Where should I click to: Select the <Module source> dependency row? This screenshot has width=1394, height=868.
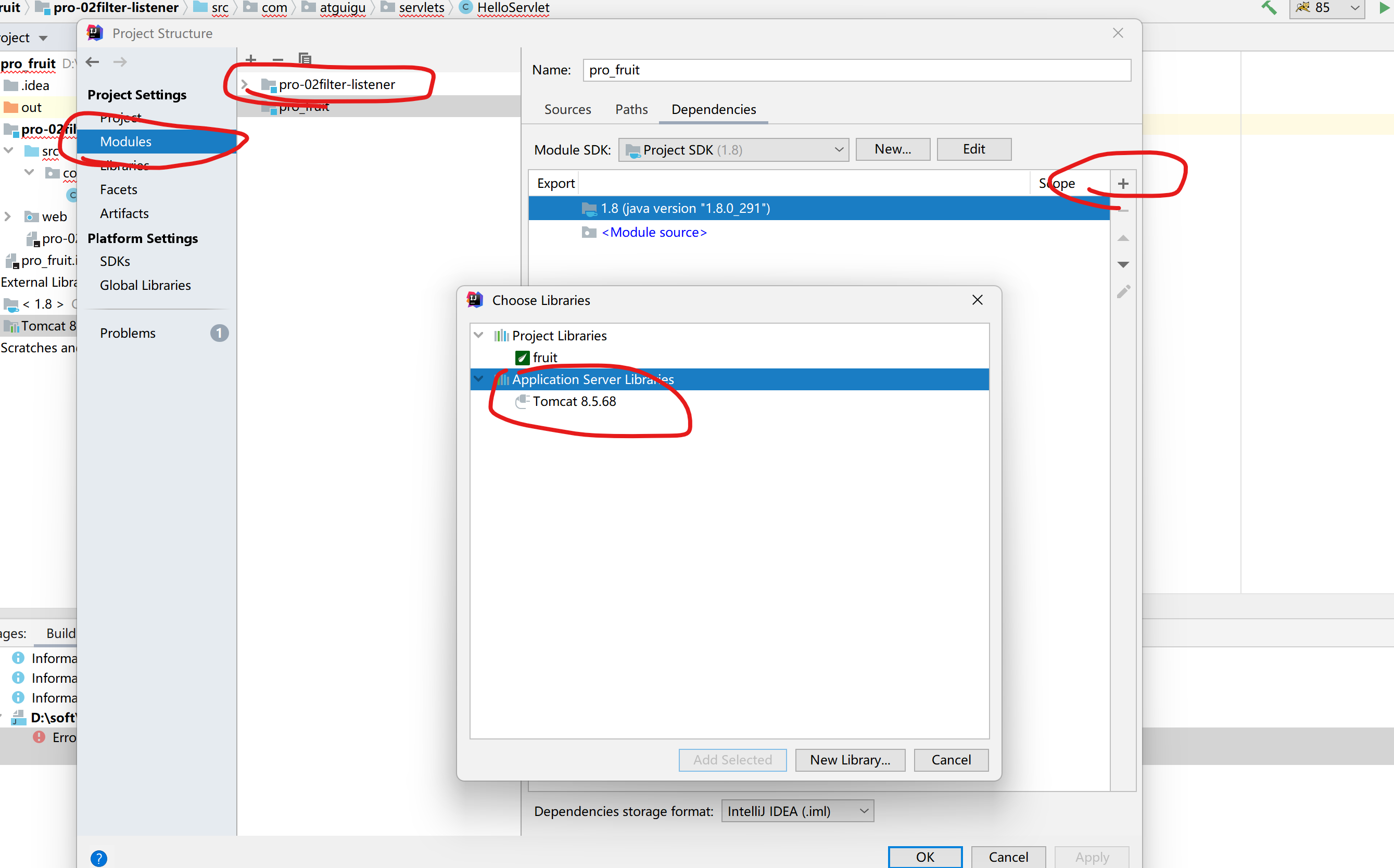(x=819, y=233)
